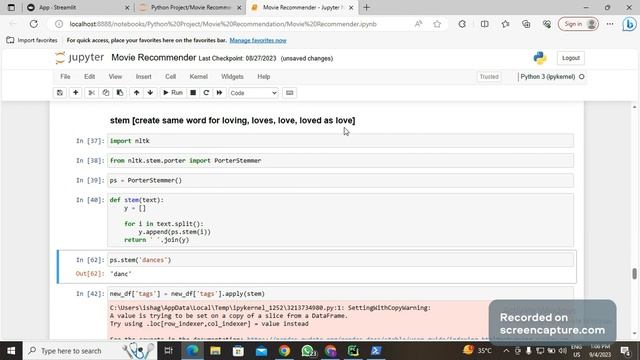Viewport: 640px width, 360px height.
Task: Click the taskbar search box
Action: pos(90,351)
